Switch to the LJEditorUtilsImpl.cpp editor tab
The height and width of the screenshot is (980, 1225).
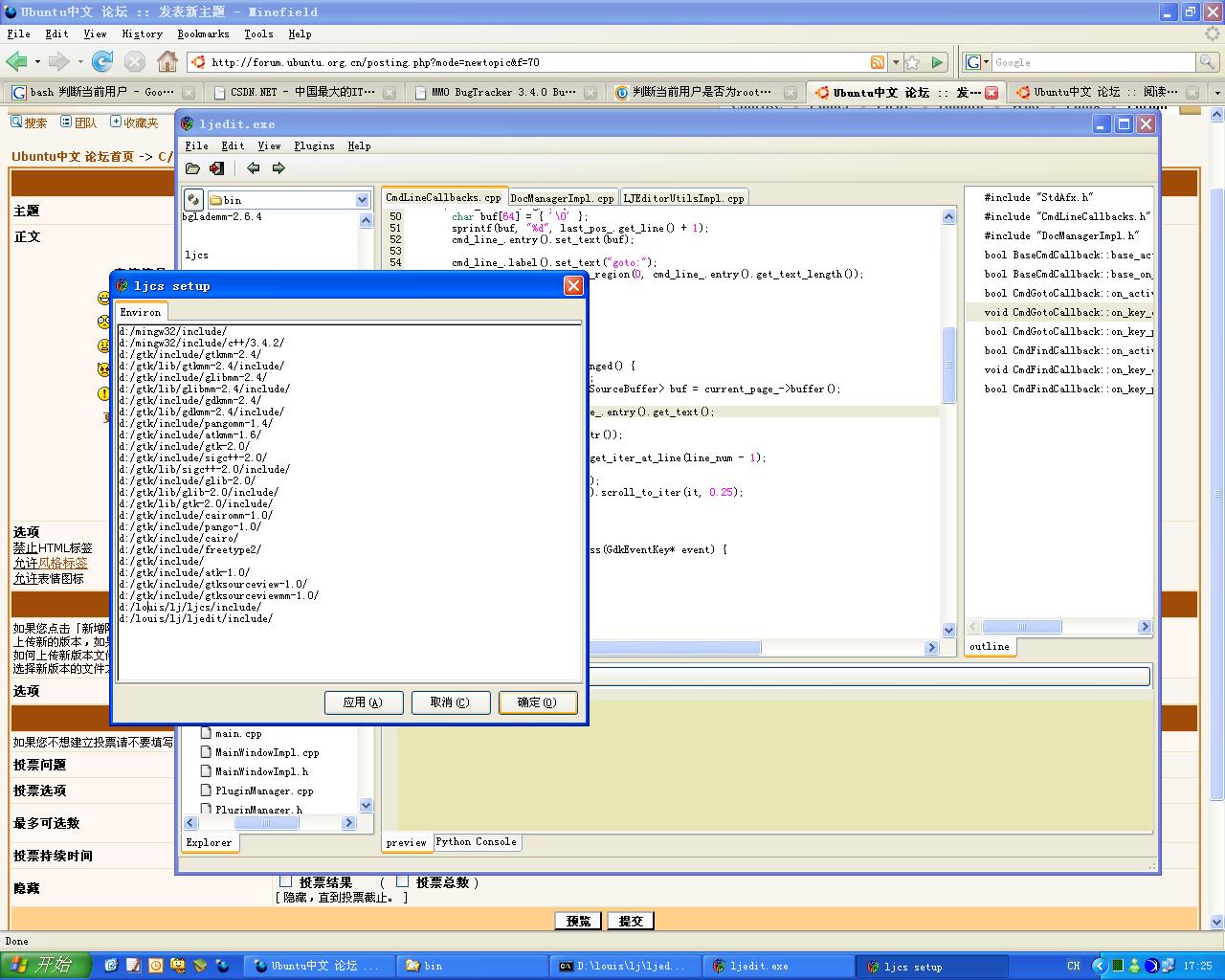pyautogui.click(x=683, y=198)
